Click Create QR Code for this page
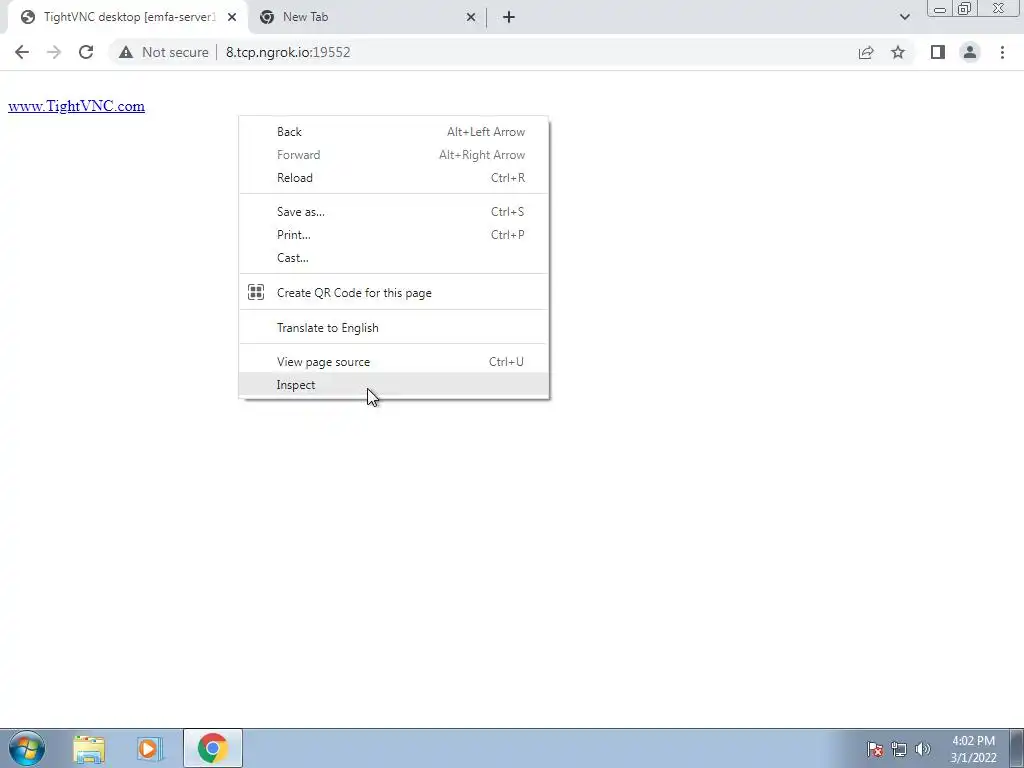1024x768 pixels. click(x=394, y=293)
